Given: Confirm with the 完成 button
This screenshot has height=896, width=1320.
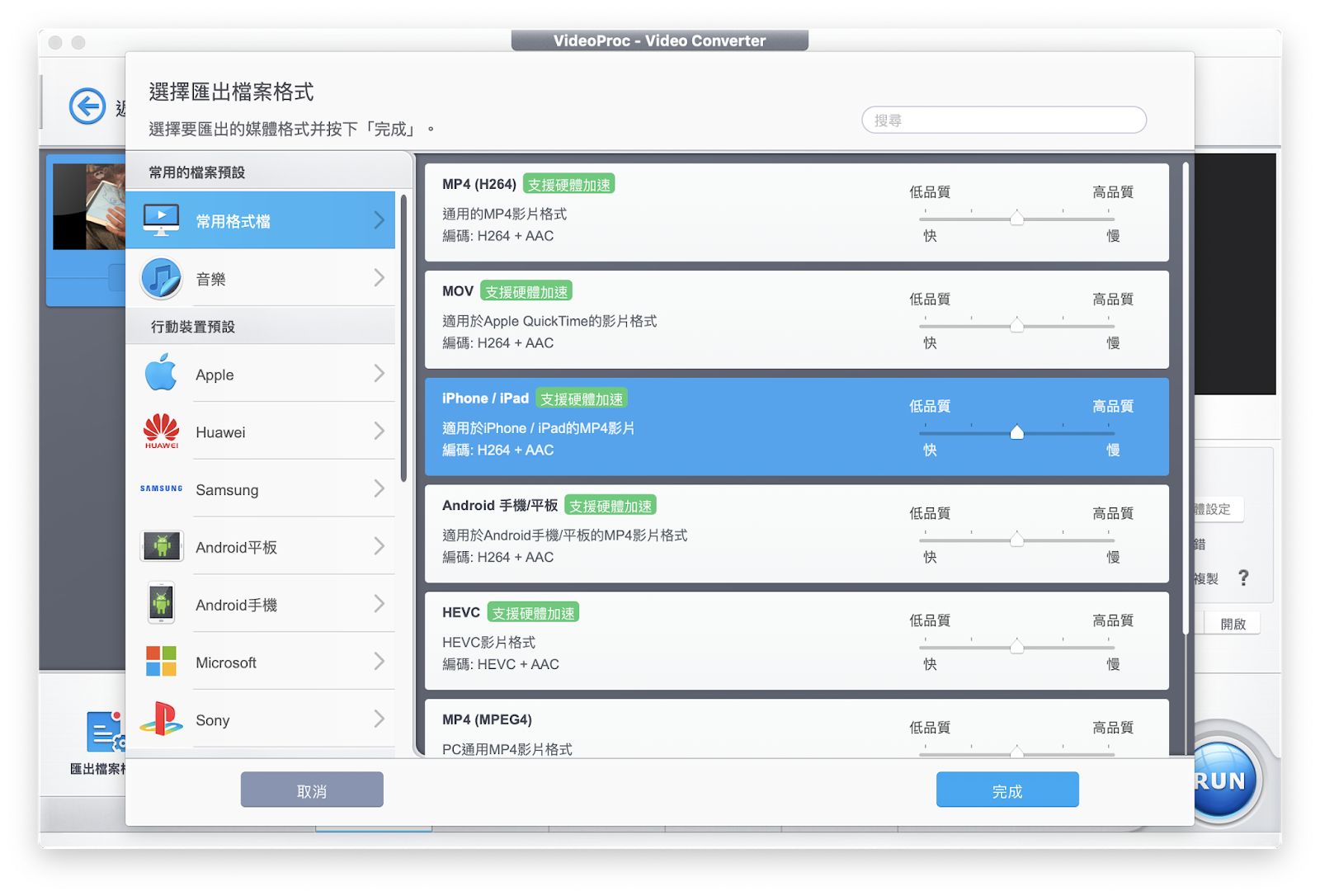Looking at the screenshot, I should click(x=1007, y=790).
